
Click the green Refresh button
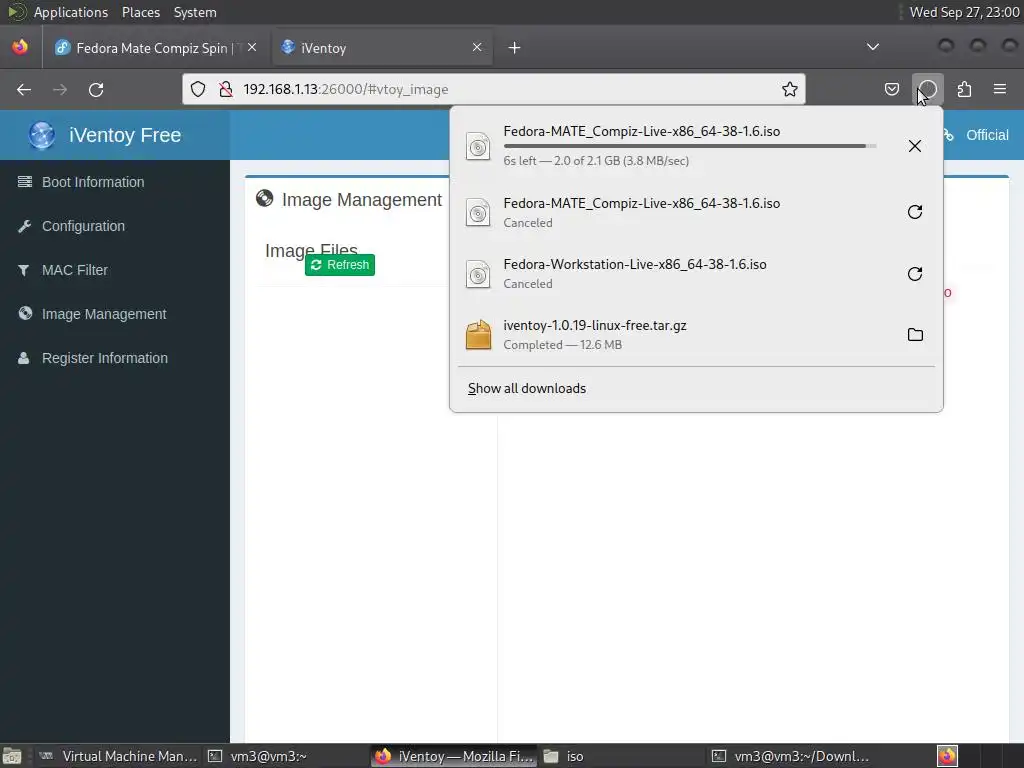[x=340, y=264]
